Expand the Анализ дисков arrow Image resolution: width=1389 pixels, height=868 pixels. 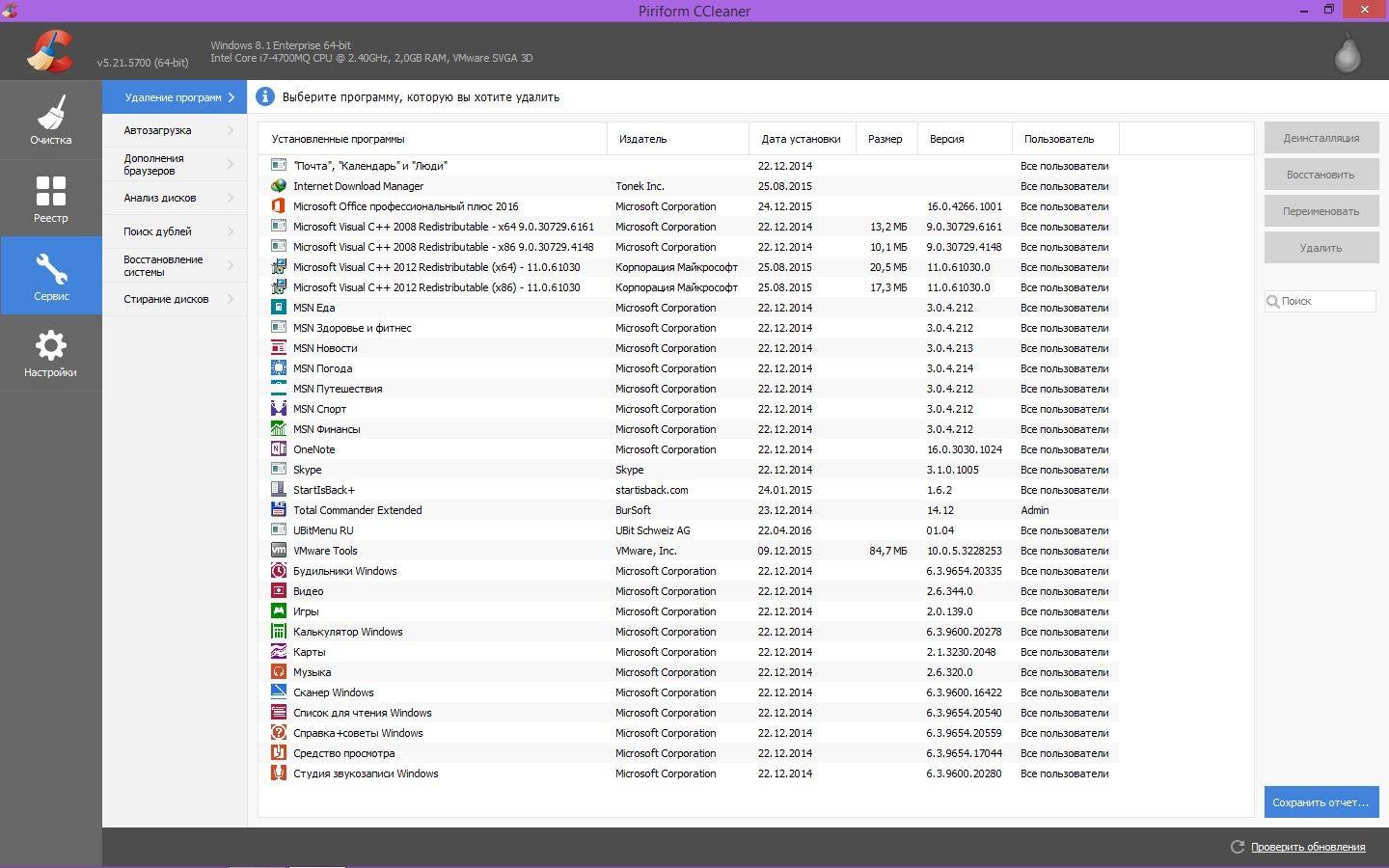pos(231,198)
